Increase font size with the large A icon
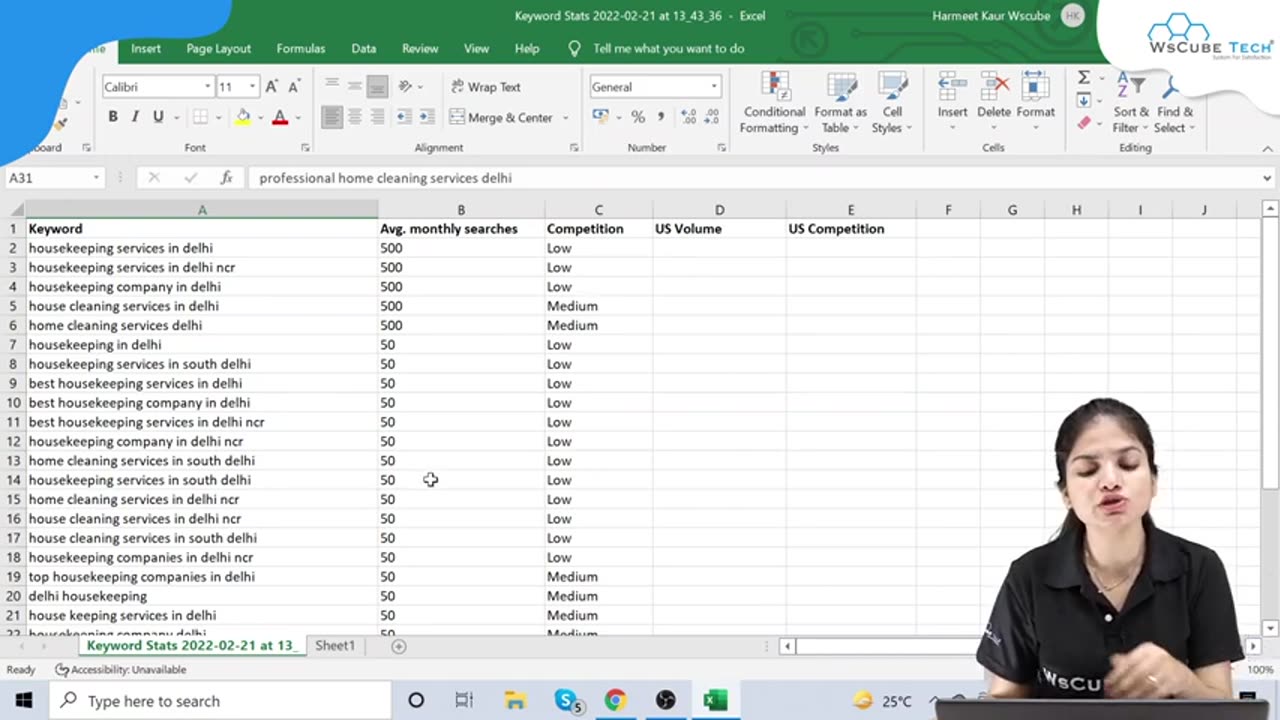 point(271,87)
